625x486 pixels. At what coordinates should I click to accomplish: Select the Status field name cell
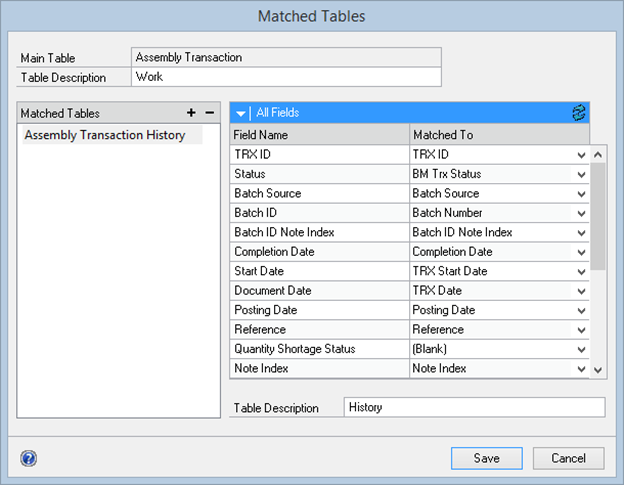[319, 174]
